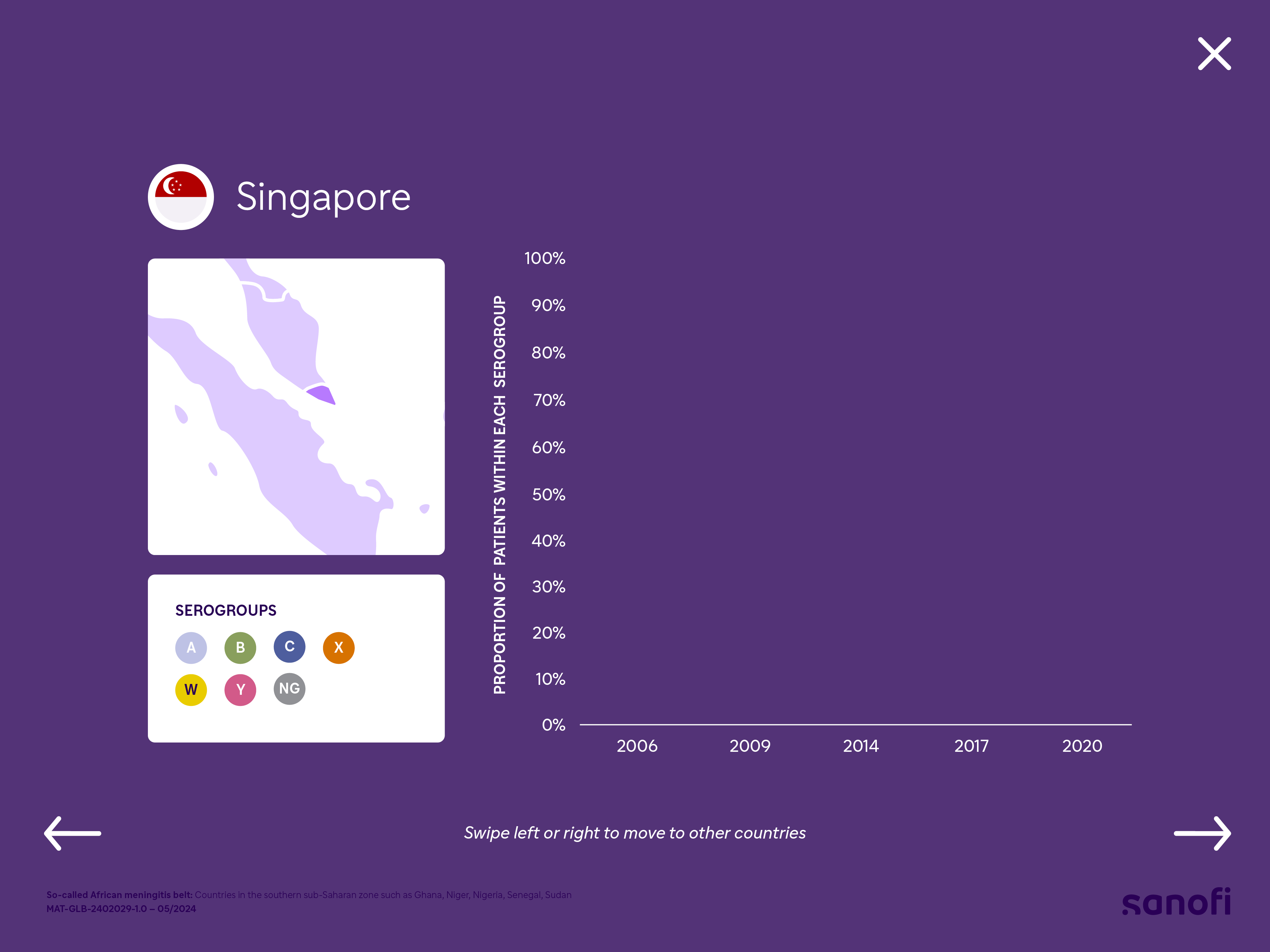Go to previous country with left arrow
The height and width of the screenshot is (952, 1270).
[x=73, y=833]
